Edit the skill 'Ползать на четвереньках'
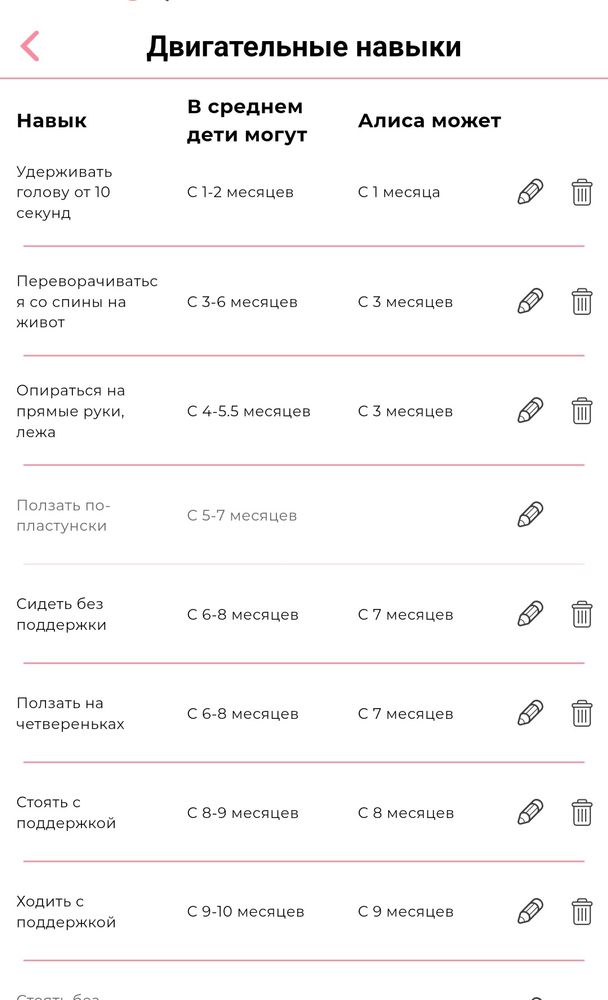 (530, 713)
